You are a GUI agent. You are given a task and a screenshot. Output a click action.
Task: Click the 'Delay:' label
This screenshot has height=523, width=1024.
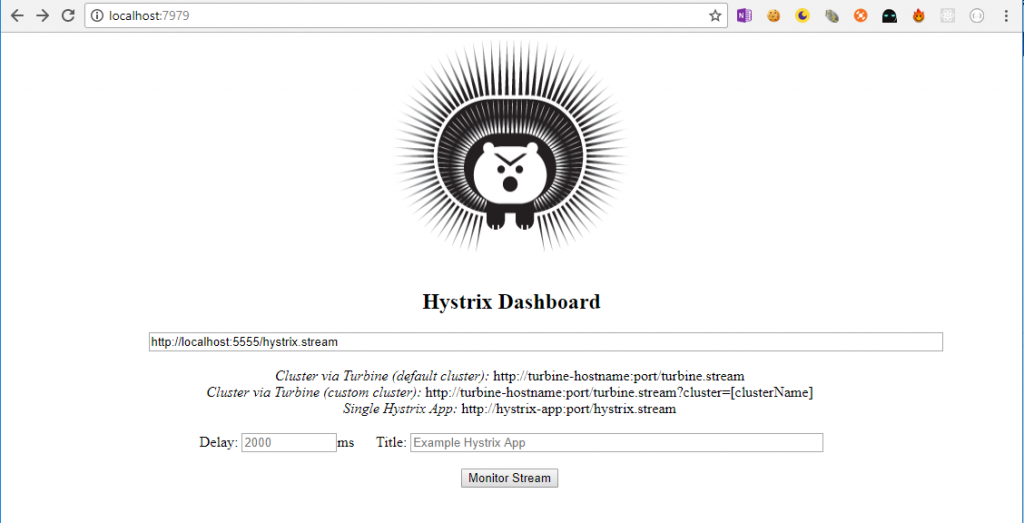click(x=219, y=443)
